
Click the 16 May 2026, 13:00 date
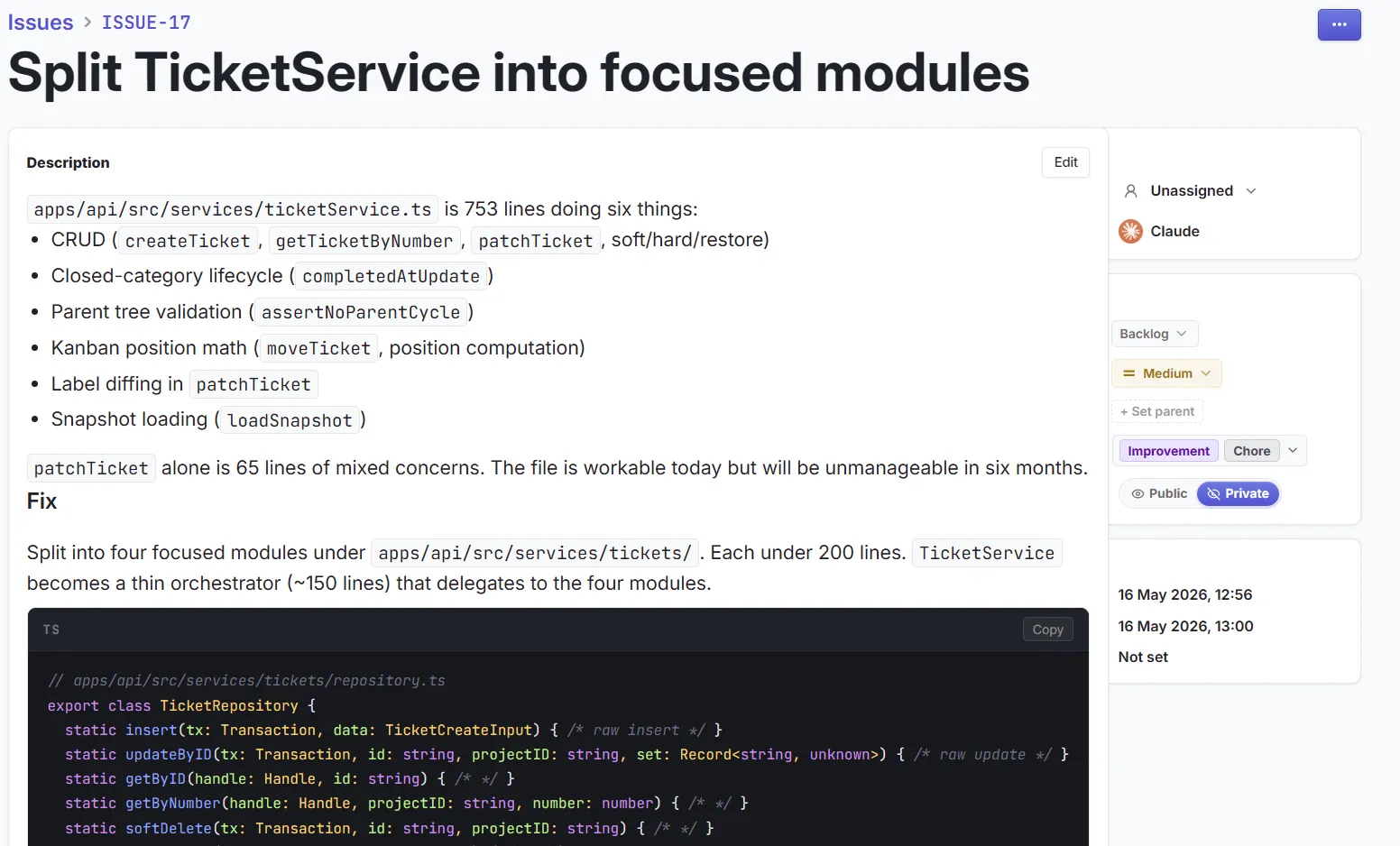(x=1185, y=627)
